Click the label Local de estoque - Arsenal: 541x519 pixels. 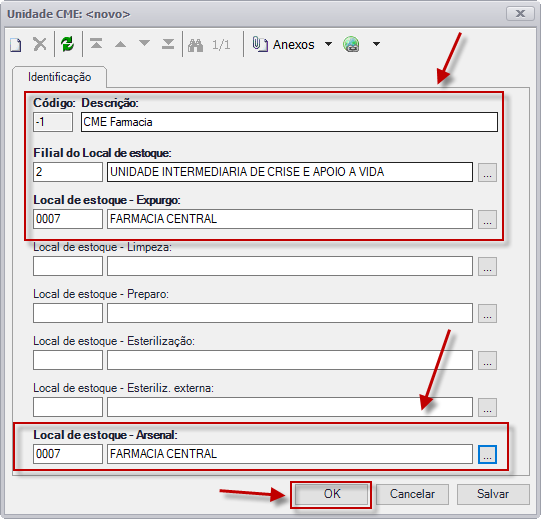105,435
